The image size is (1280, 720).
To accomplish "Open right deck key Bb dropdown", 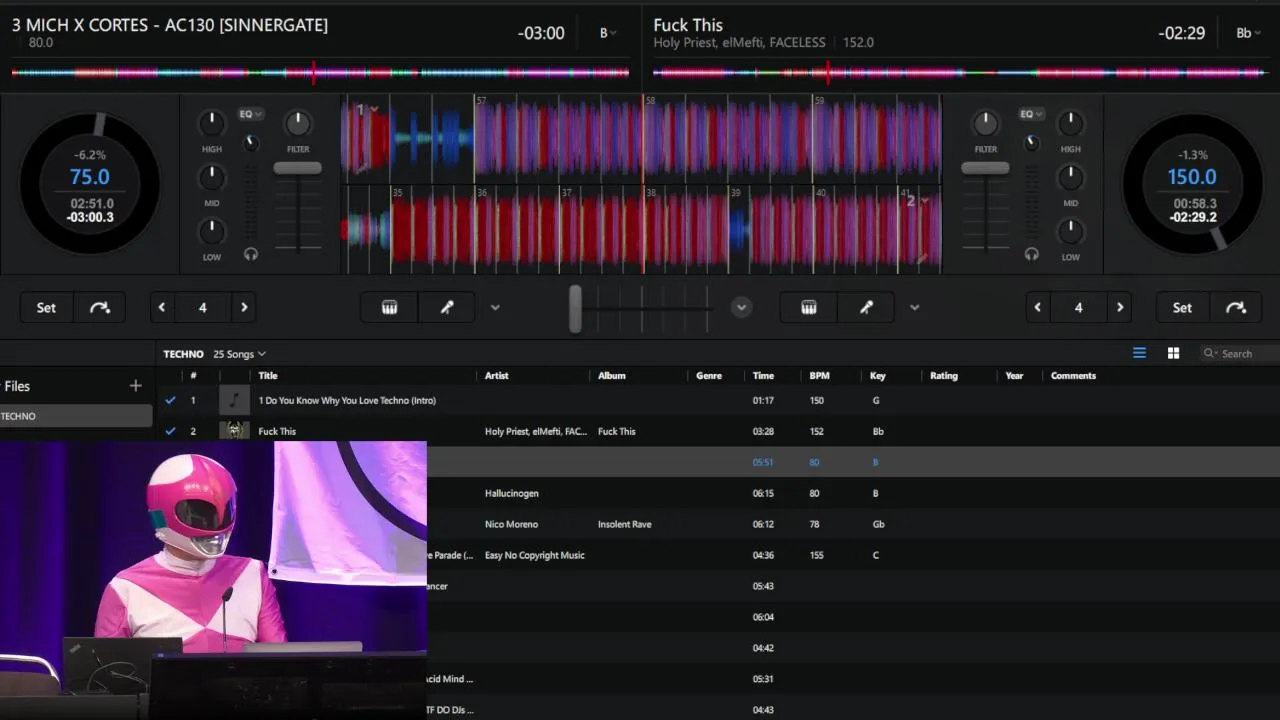I will (x=1248, y=33).
